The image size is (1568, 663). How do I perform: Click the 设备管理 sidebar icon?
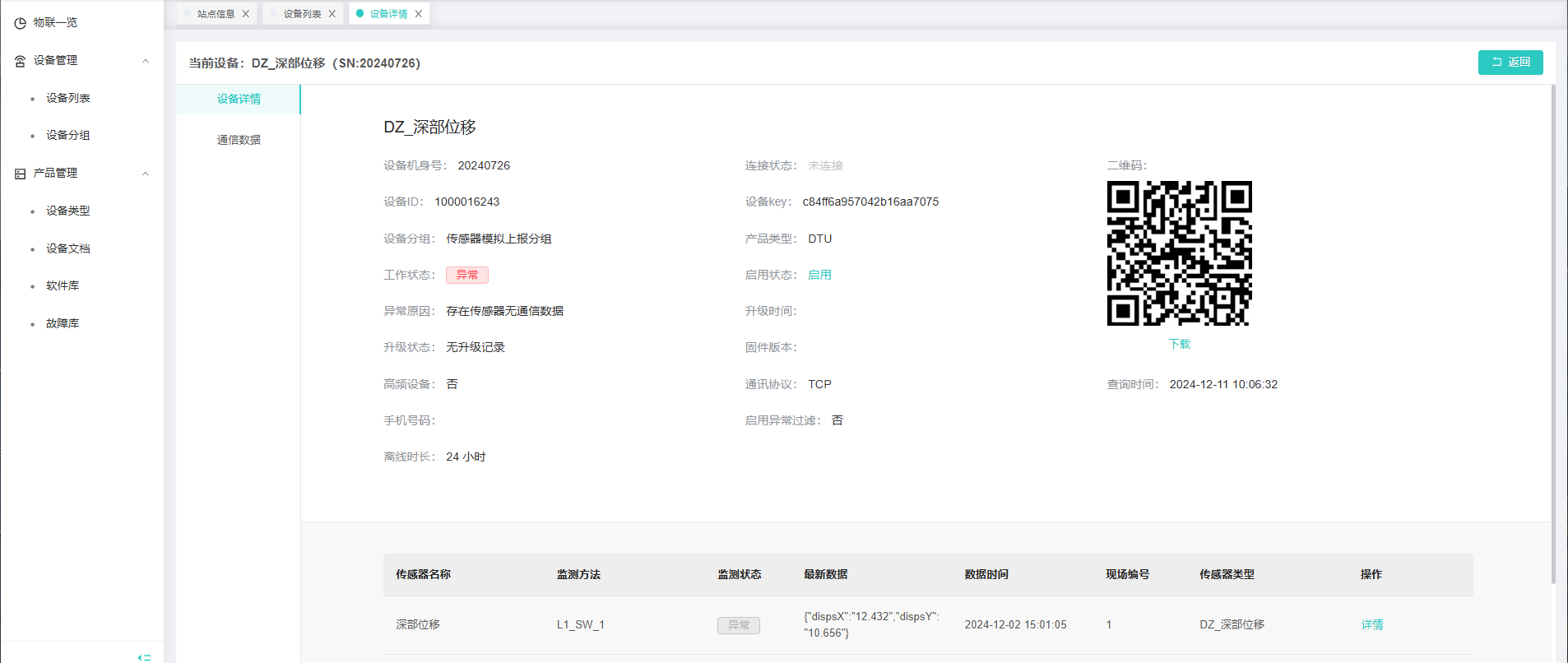[x=20, y=61]
